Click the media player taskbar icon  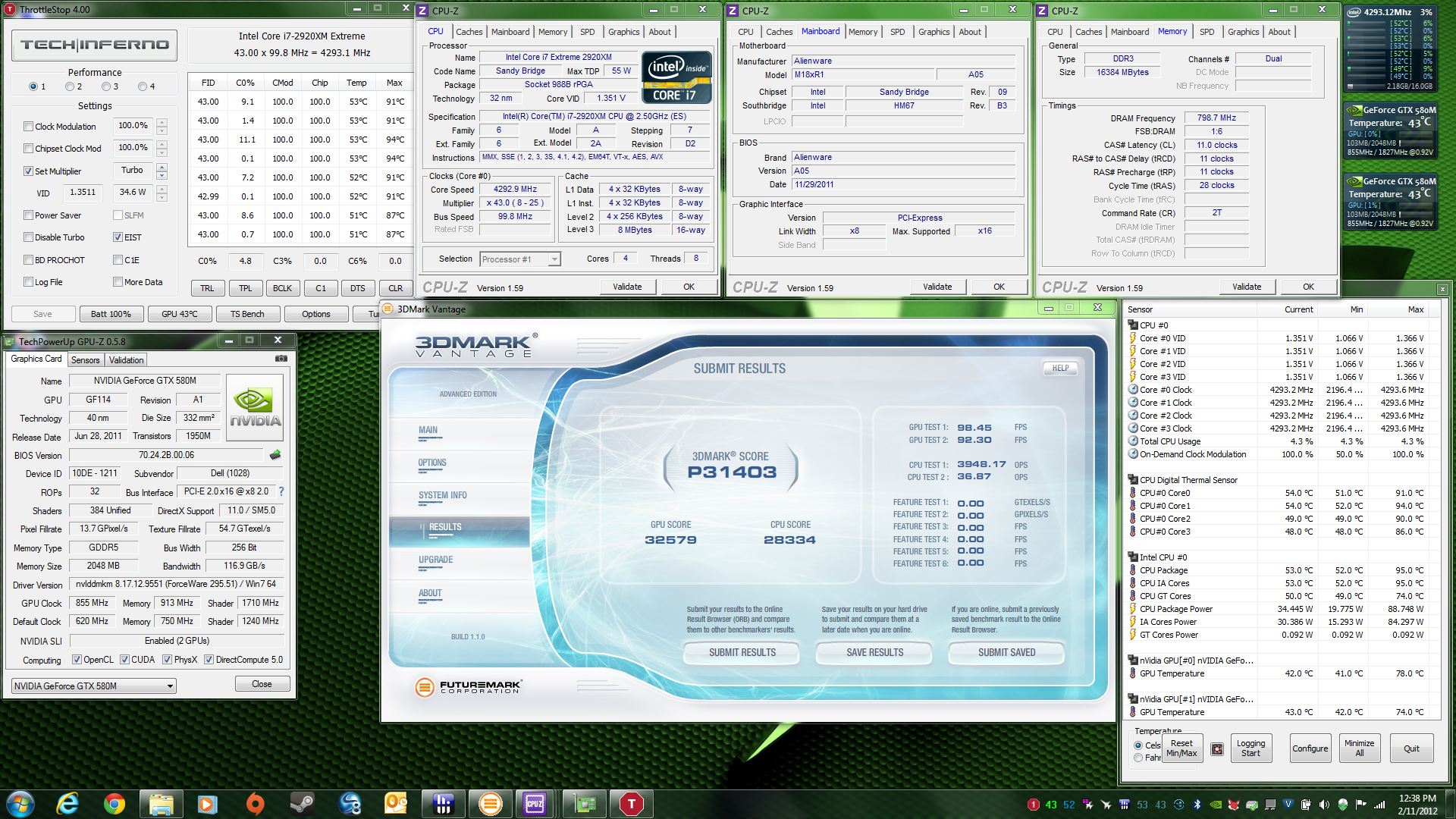click(207, 804)
